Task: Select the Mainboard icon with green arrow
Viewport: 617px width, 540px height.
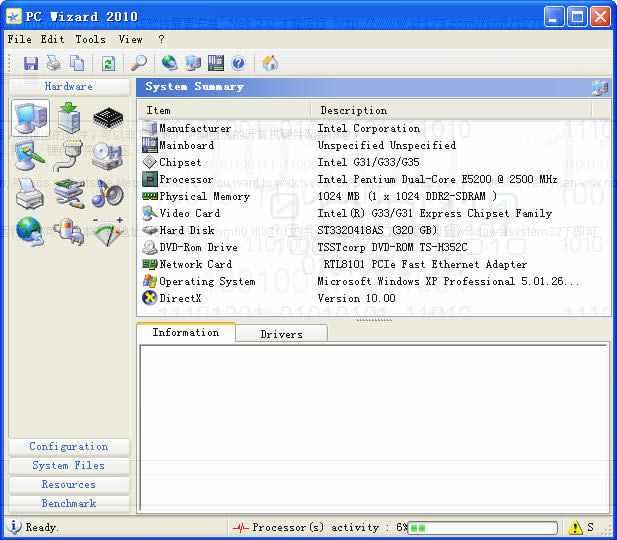Action: click(69, 117)
